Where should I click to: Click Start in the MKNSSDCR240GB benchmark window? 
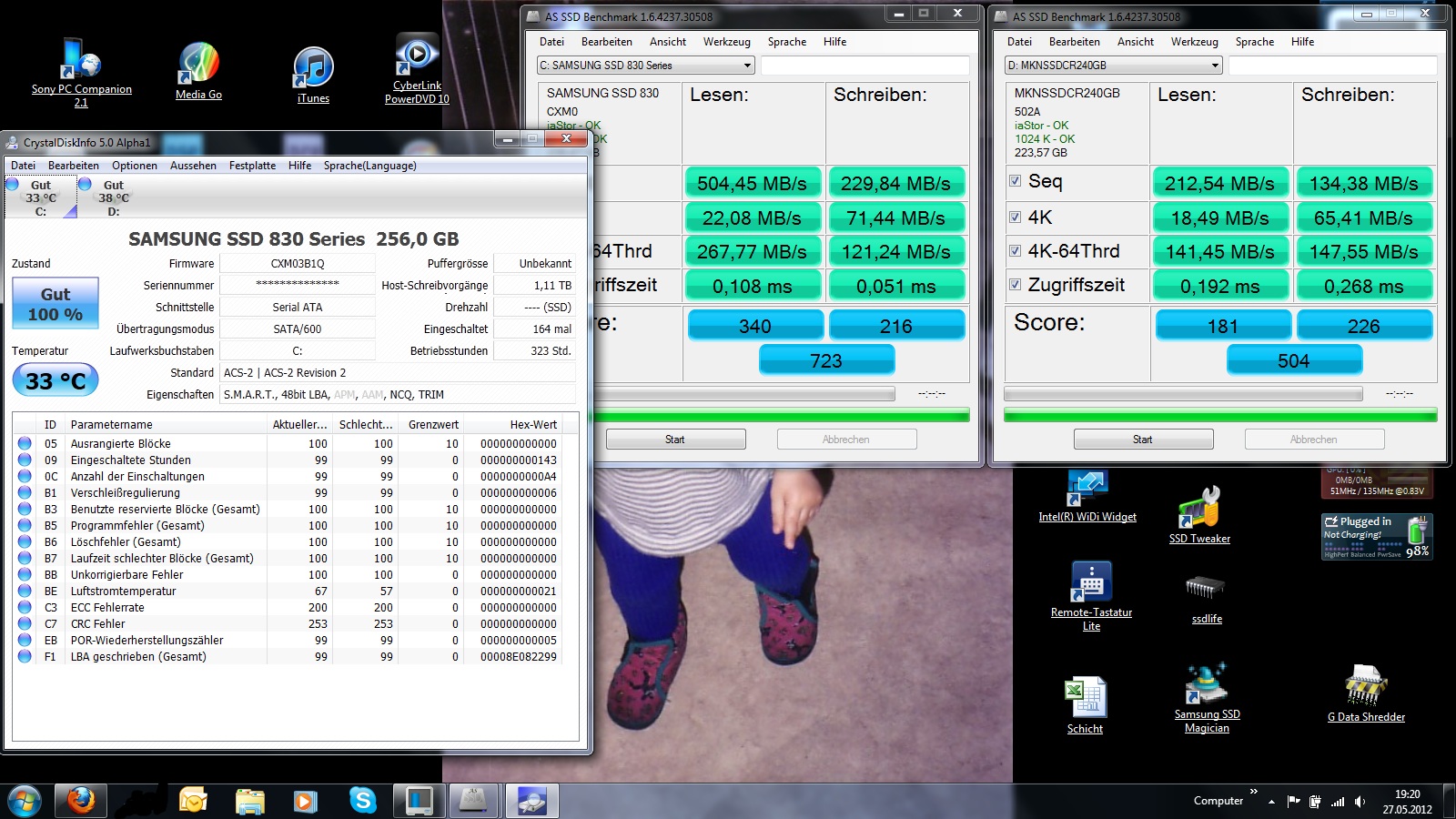(1142, 440)
